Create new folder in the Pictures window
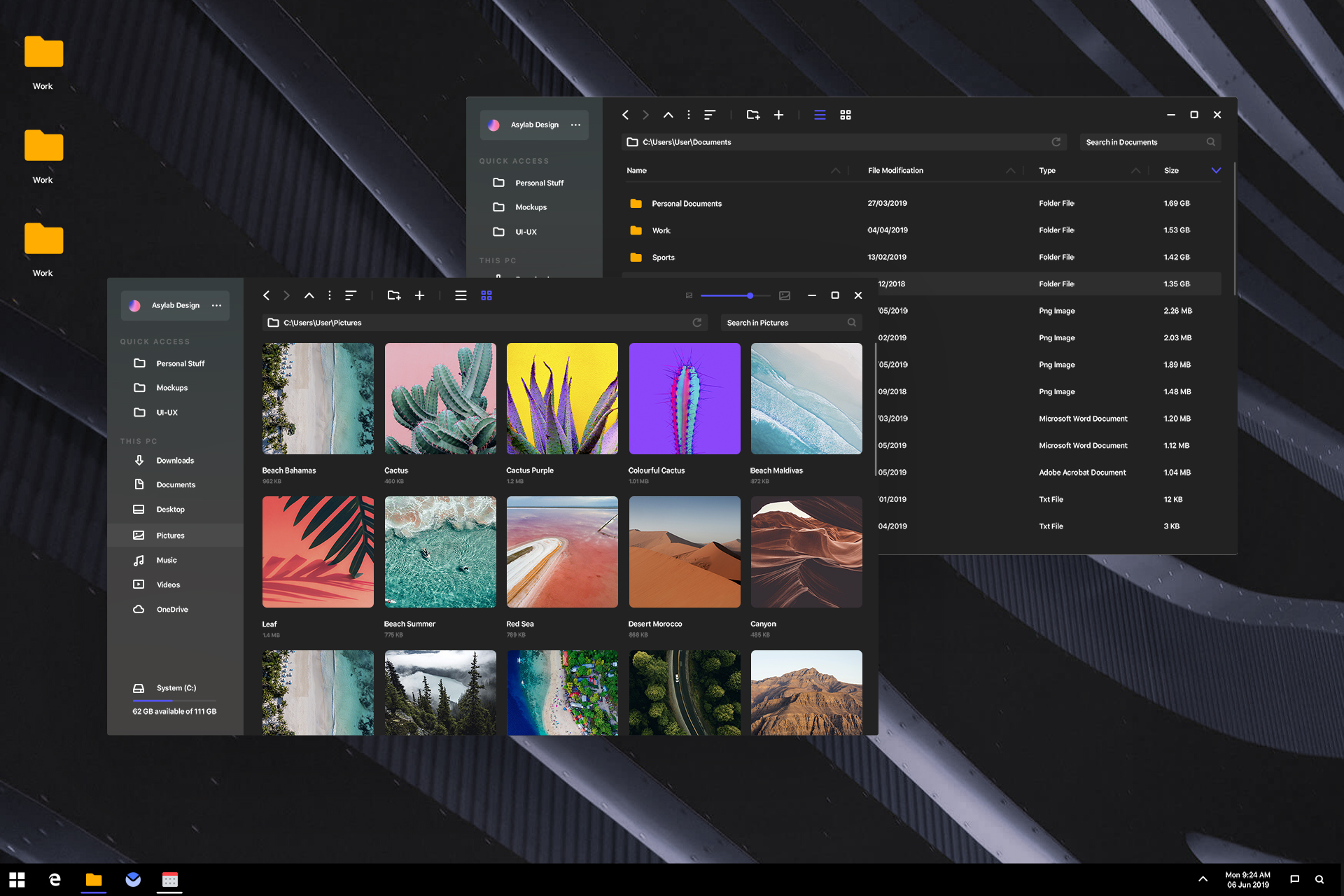 coord(394,295)
